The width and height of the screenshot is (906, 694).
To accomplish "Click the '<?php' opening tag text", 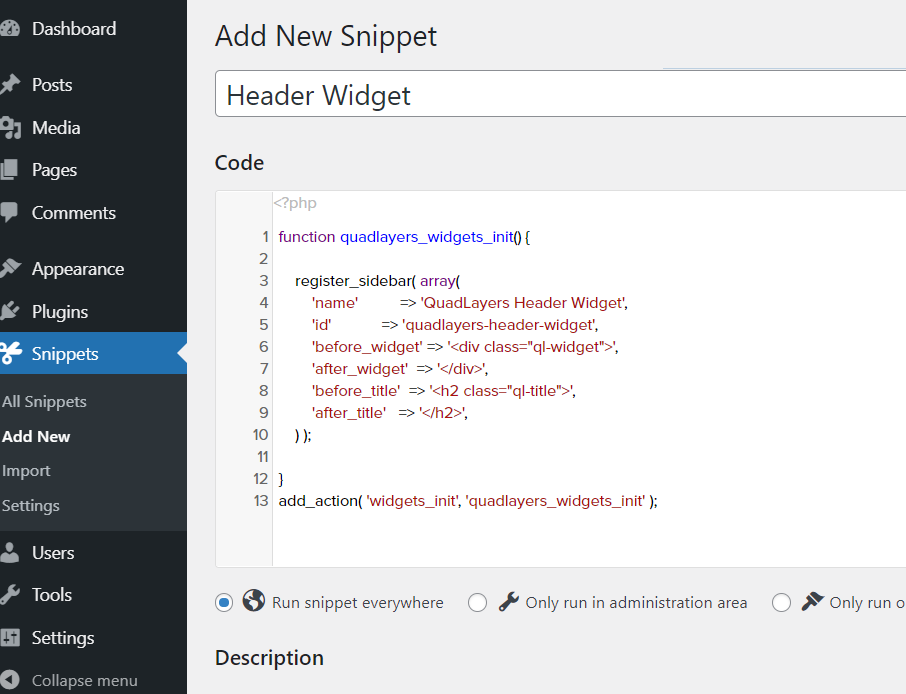I will [295, 203].
